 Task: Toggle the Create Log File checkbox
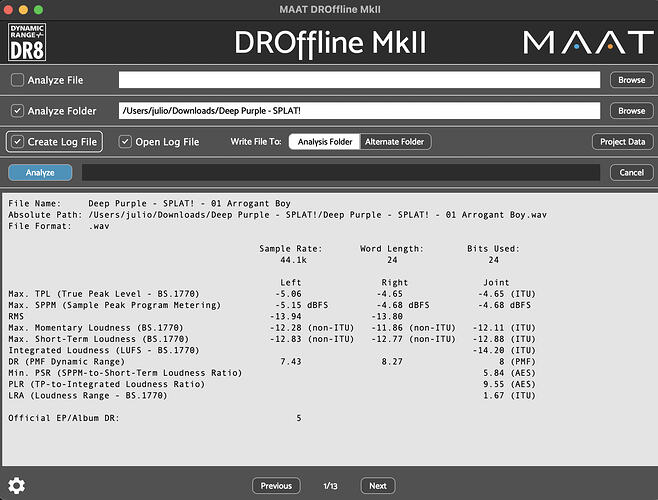click(17, 142)
